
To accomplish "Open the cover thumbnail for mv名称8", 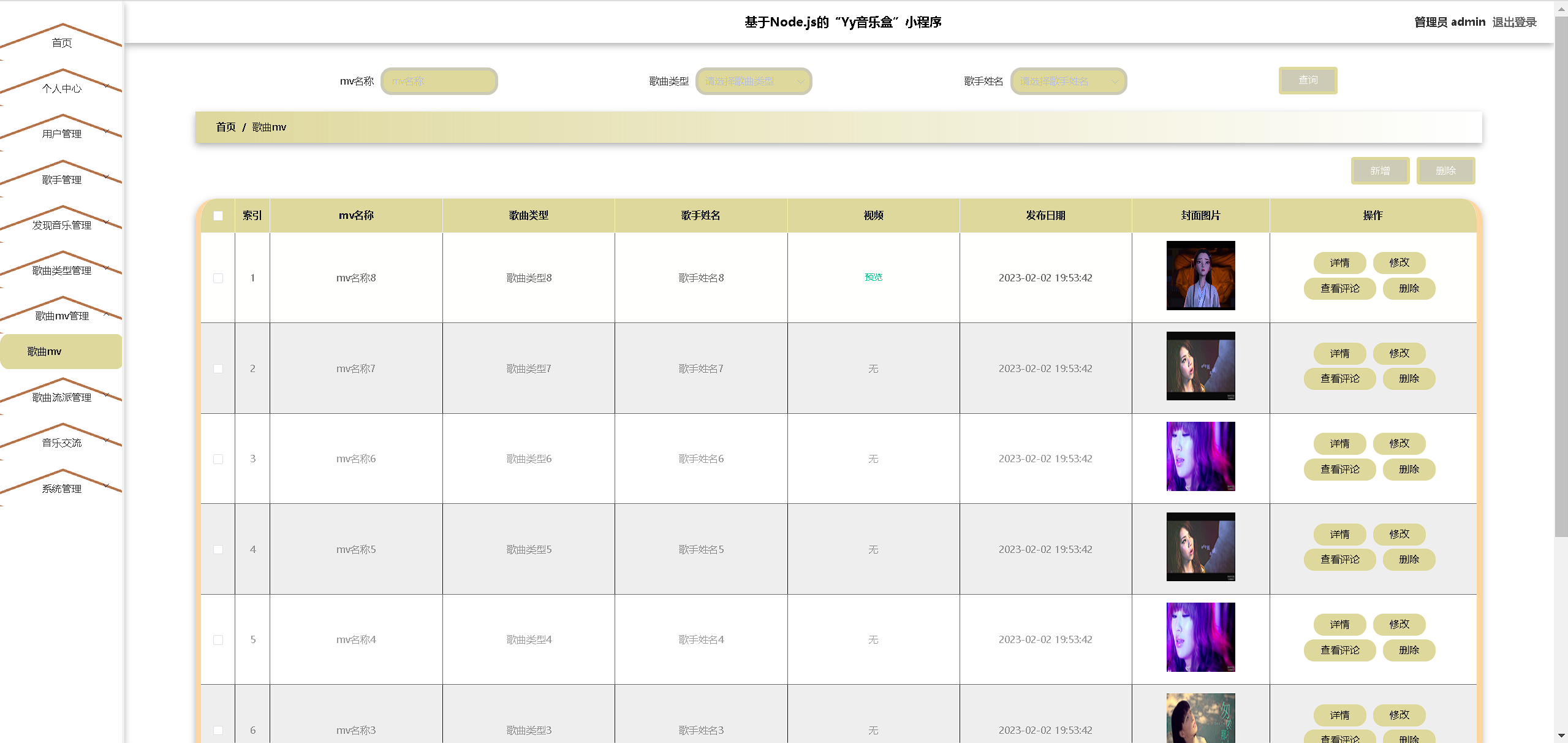I will coord(1200,275).
